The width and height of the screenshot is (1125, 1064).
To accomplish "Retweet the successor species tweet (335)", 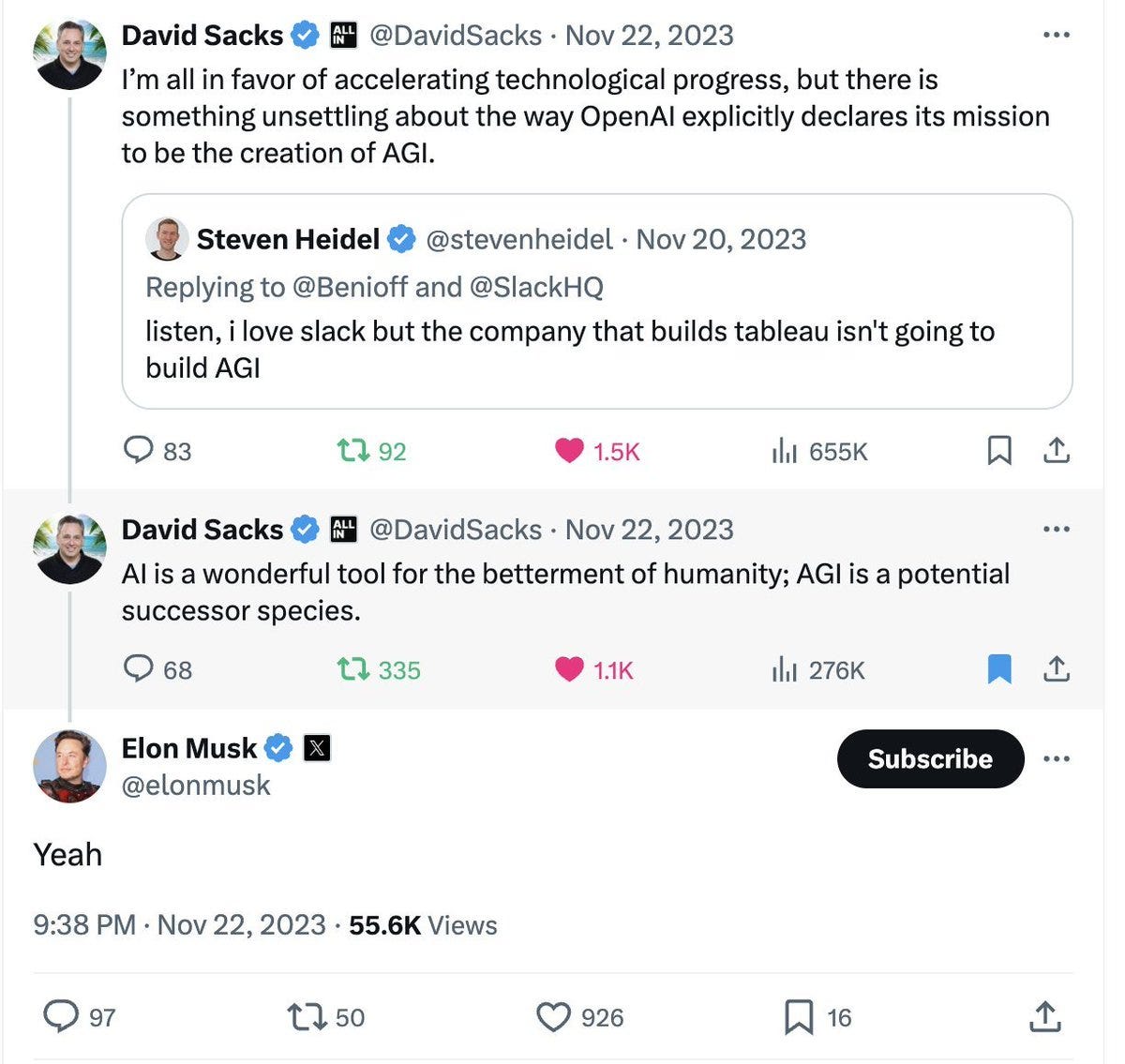I will [x=379, y=669].
